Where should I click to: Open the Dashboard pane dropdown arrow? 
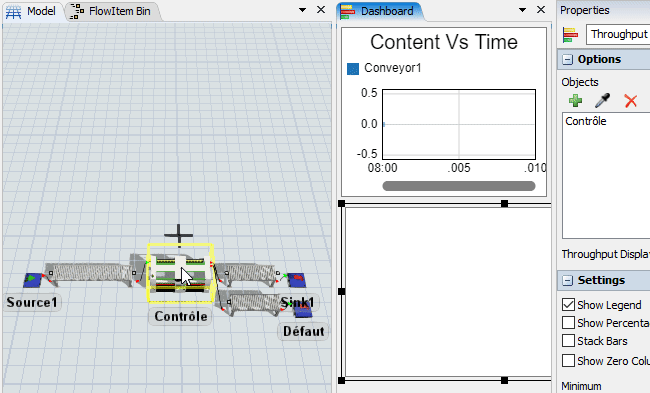[522, 10]
